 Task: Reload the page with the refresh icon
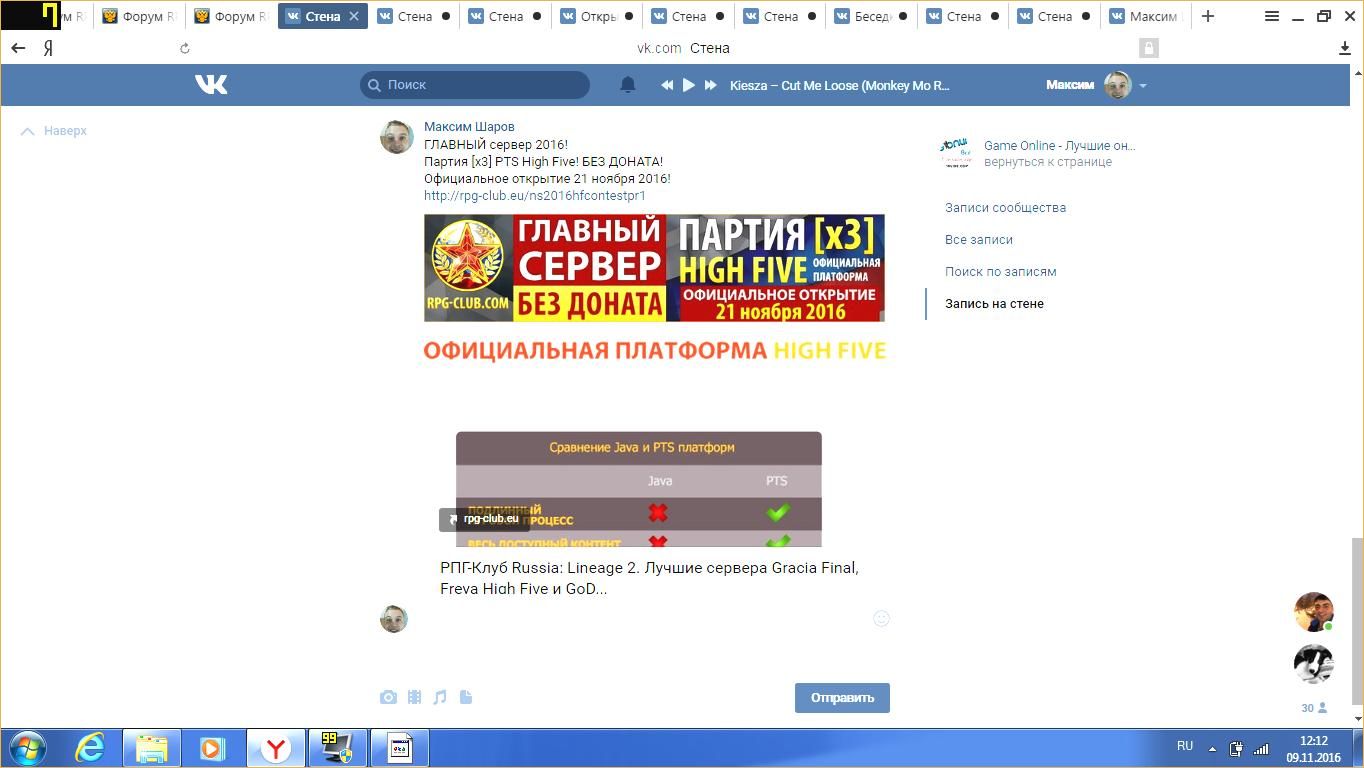(x=185, y=48)
